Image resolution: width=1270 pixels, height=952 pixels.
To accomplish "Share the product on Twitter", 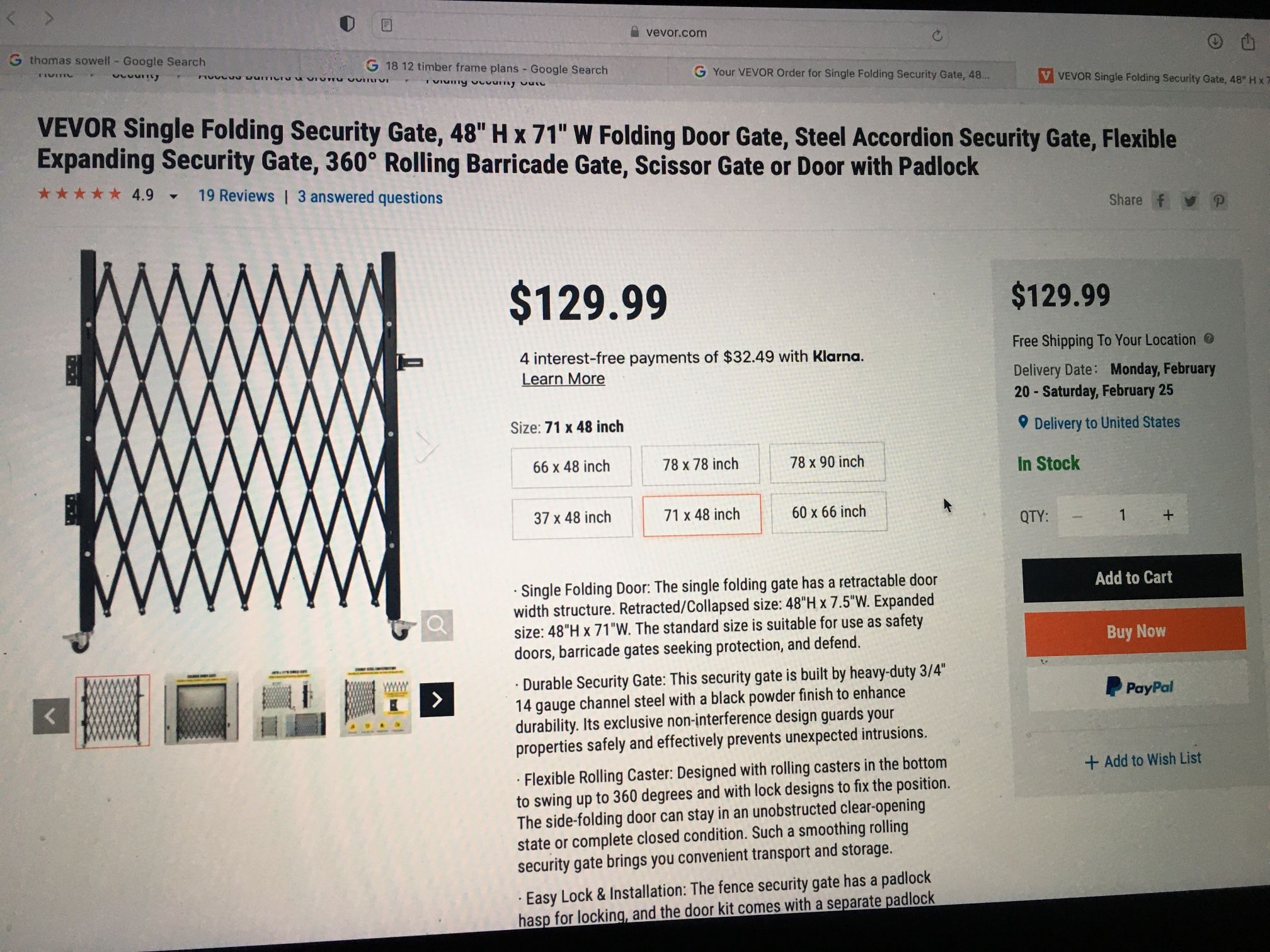I will click(1189, 201).
